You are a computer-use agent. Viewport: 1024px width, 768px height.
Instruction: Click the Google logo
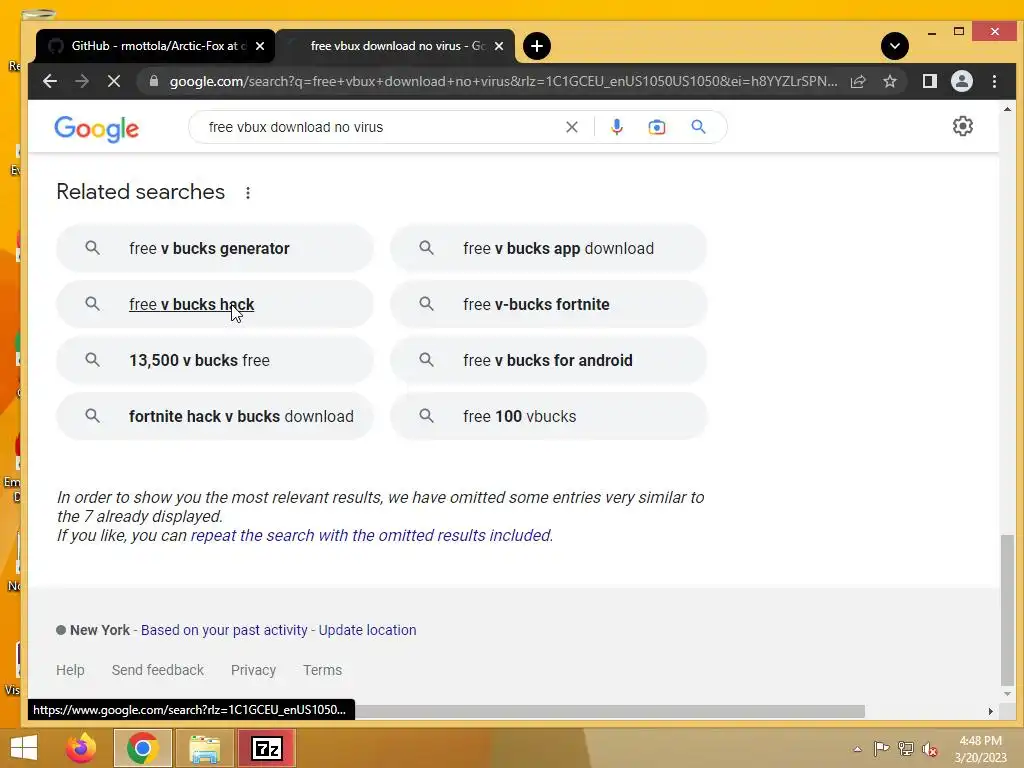(97, 129)
